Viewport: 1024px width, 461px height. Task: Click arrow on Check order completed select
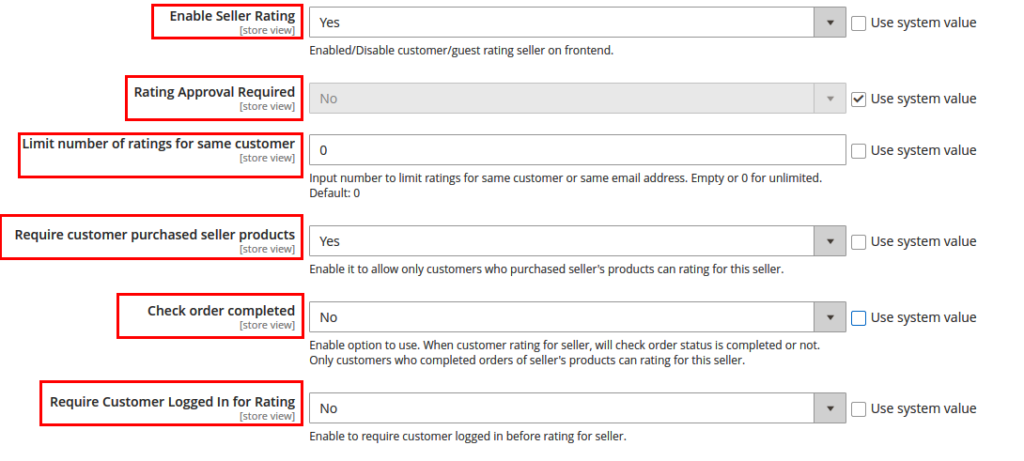click(x=829, y=317)
